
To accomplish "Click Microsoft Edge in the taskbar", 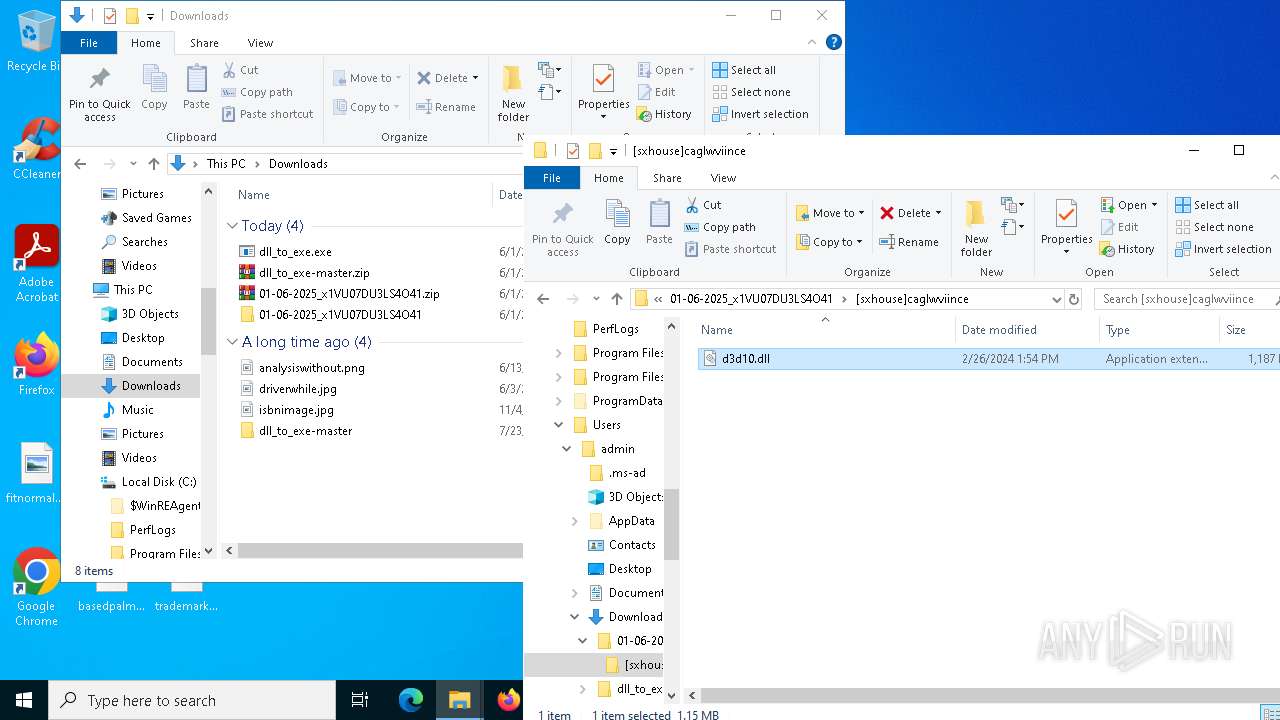I will 410,700.
